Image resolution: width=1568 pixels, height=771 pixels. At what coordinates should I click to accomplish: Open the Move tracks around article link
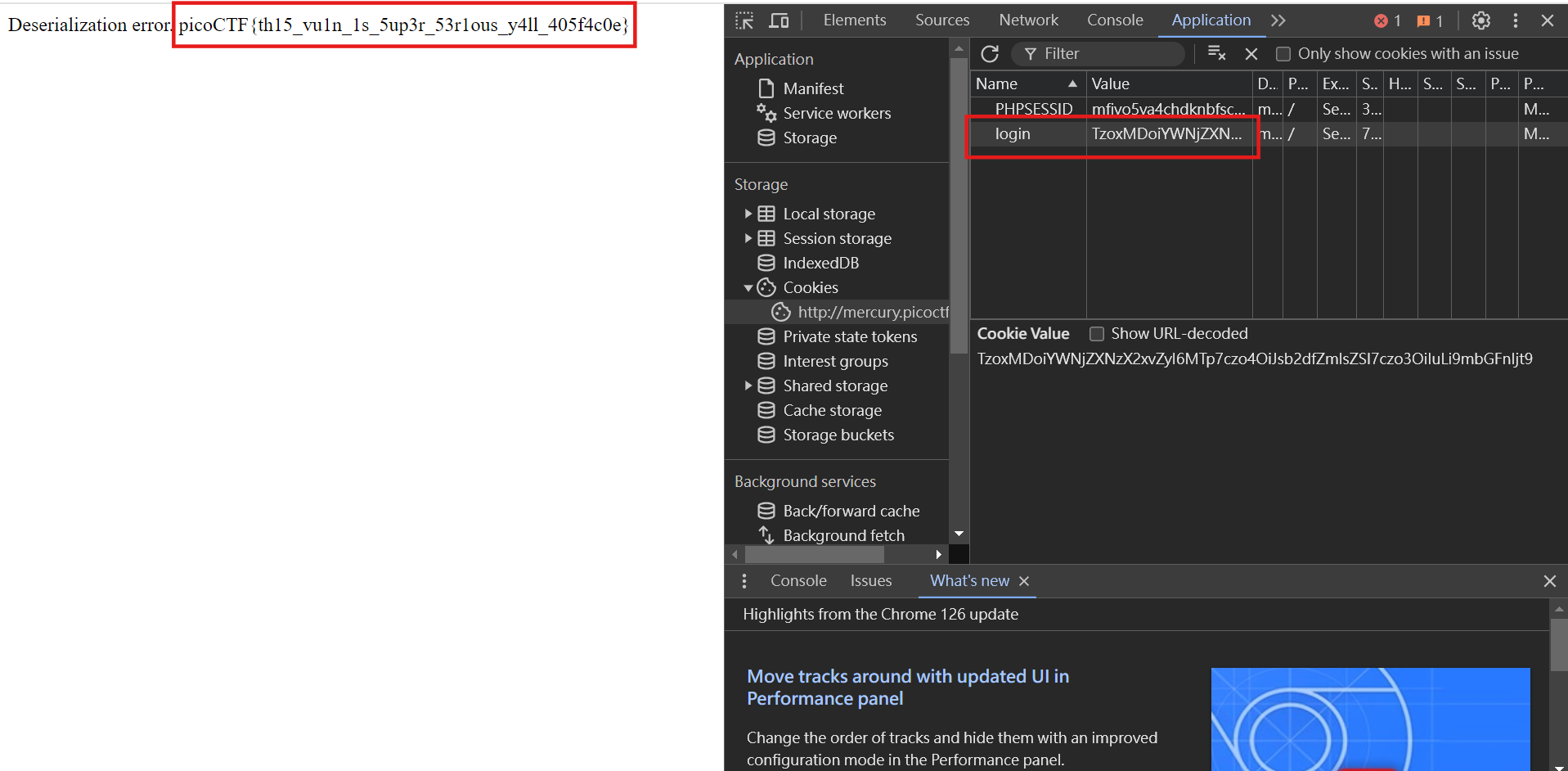click(908, 688)
